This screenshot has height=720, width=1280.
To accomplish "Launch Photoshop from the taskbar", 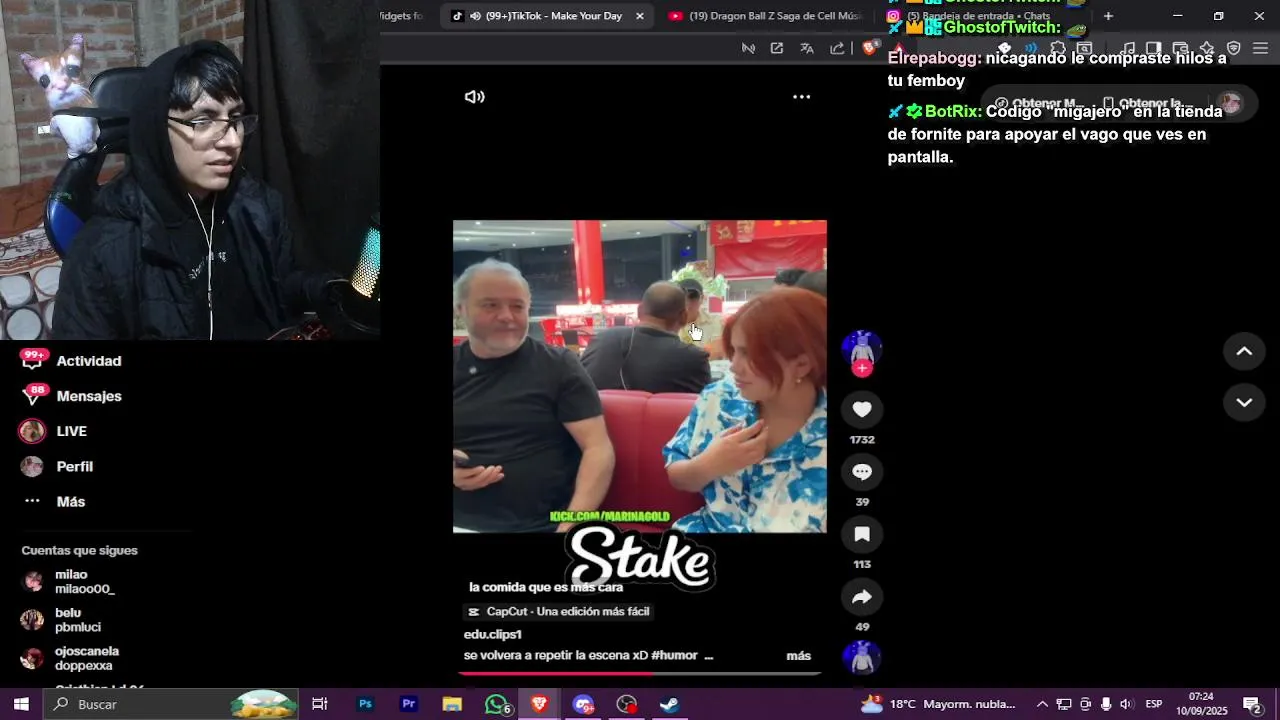I will click(x=365, y=704).
